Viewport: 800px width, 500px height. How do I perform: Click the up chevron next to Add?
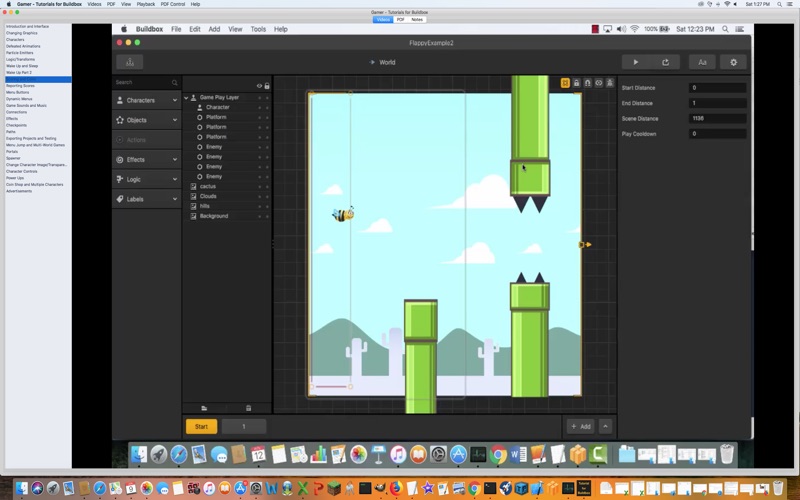605,427
